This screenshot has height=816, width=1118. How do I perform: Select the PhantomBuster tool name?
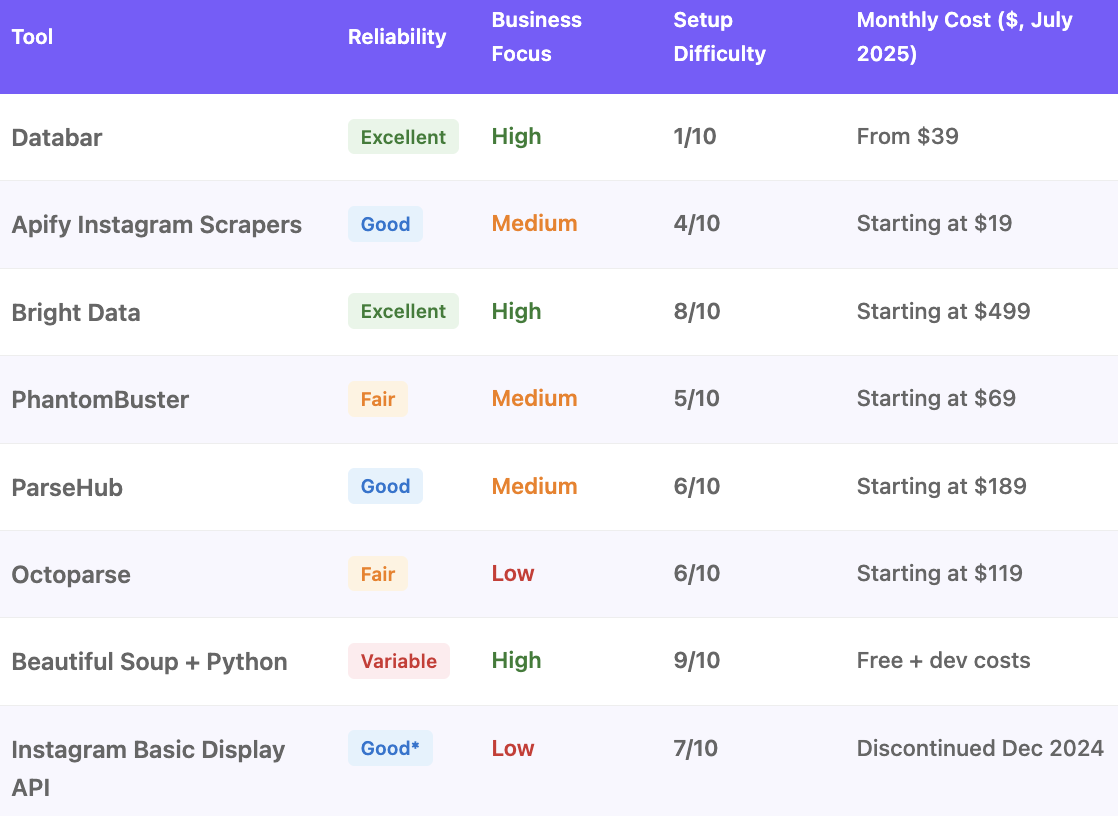101,399
